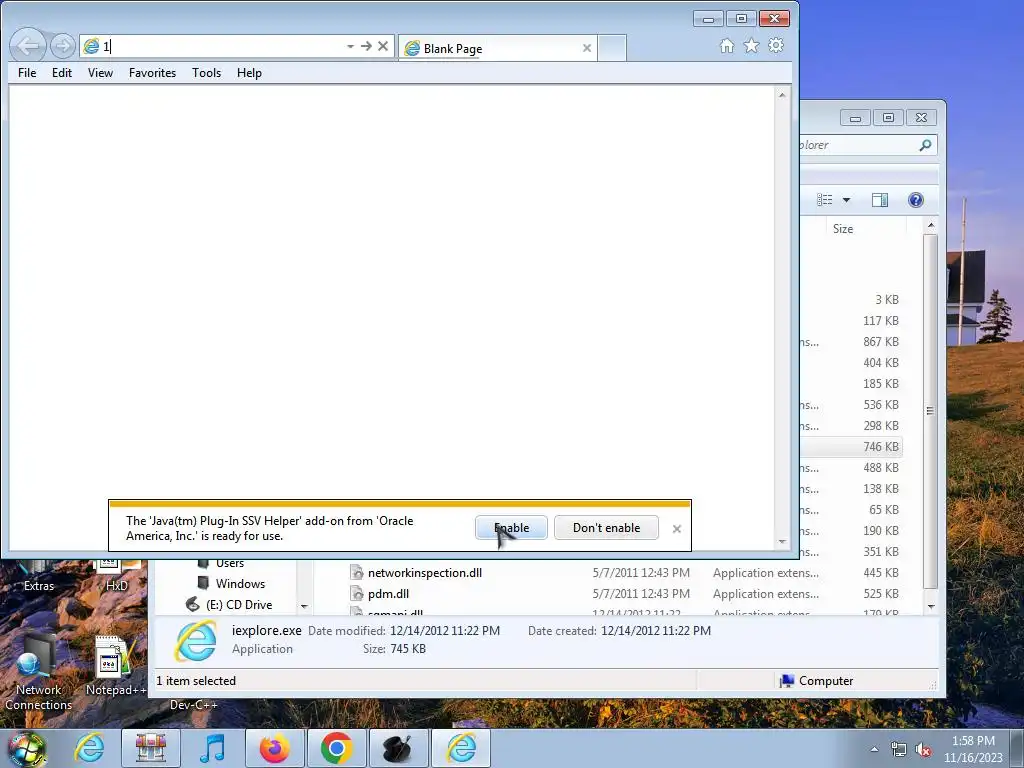The width and height of the screenshot is (1024, 768).
Task: Click the Explorer file list scroll-down arrow
Action: tap(931, 607)
